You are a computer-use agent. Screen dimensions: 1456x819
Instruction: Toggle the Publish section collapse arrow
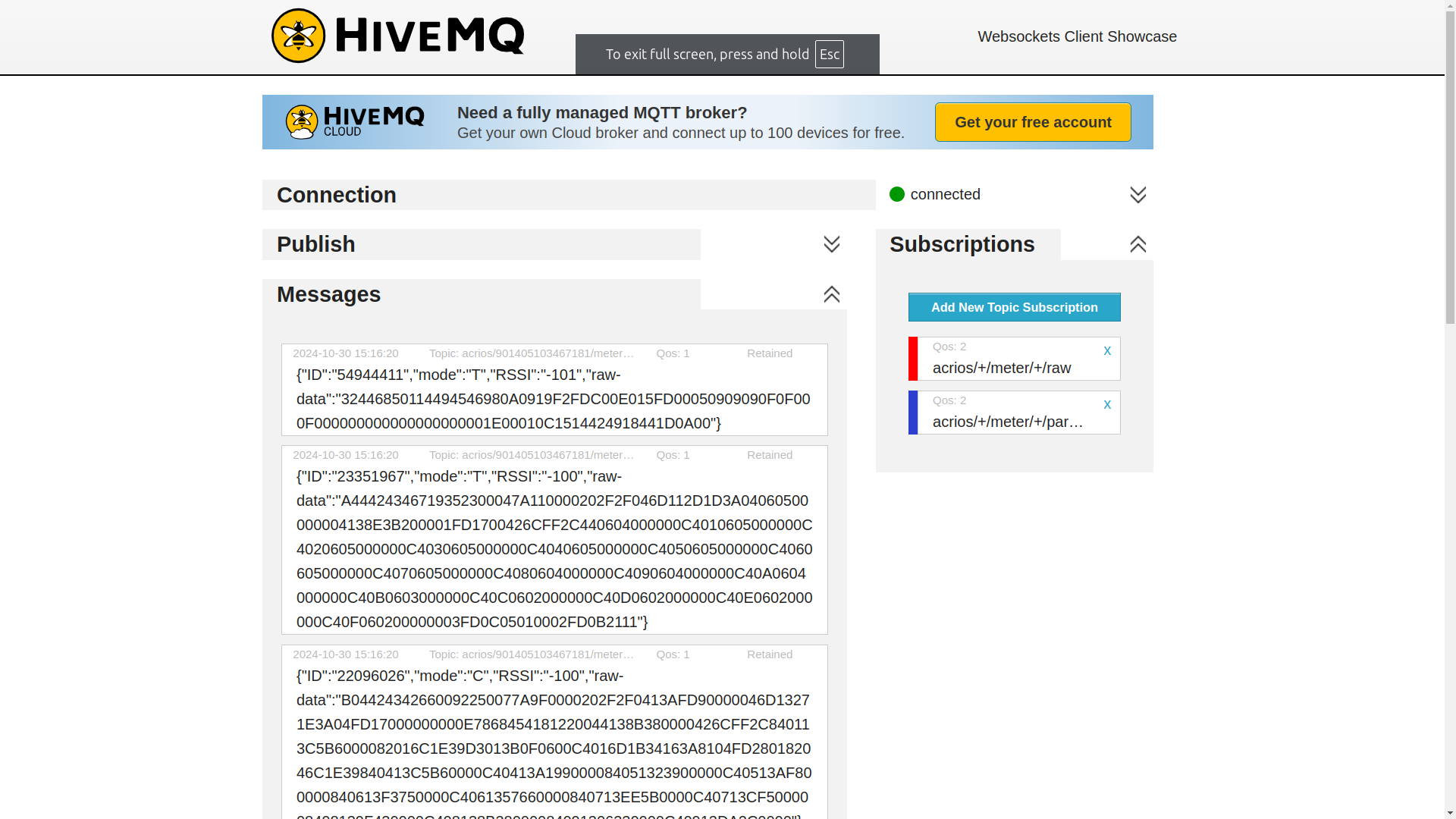click(x=831, y=243)
